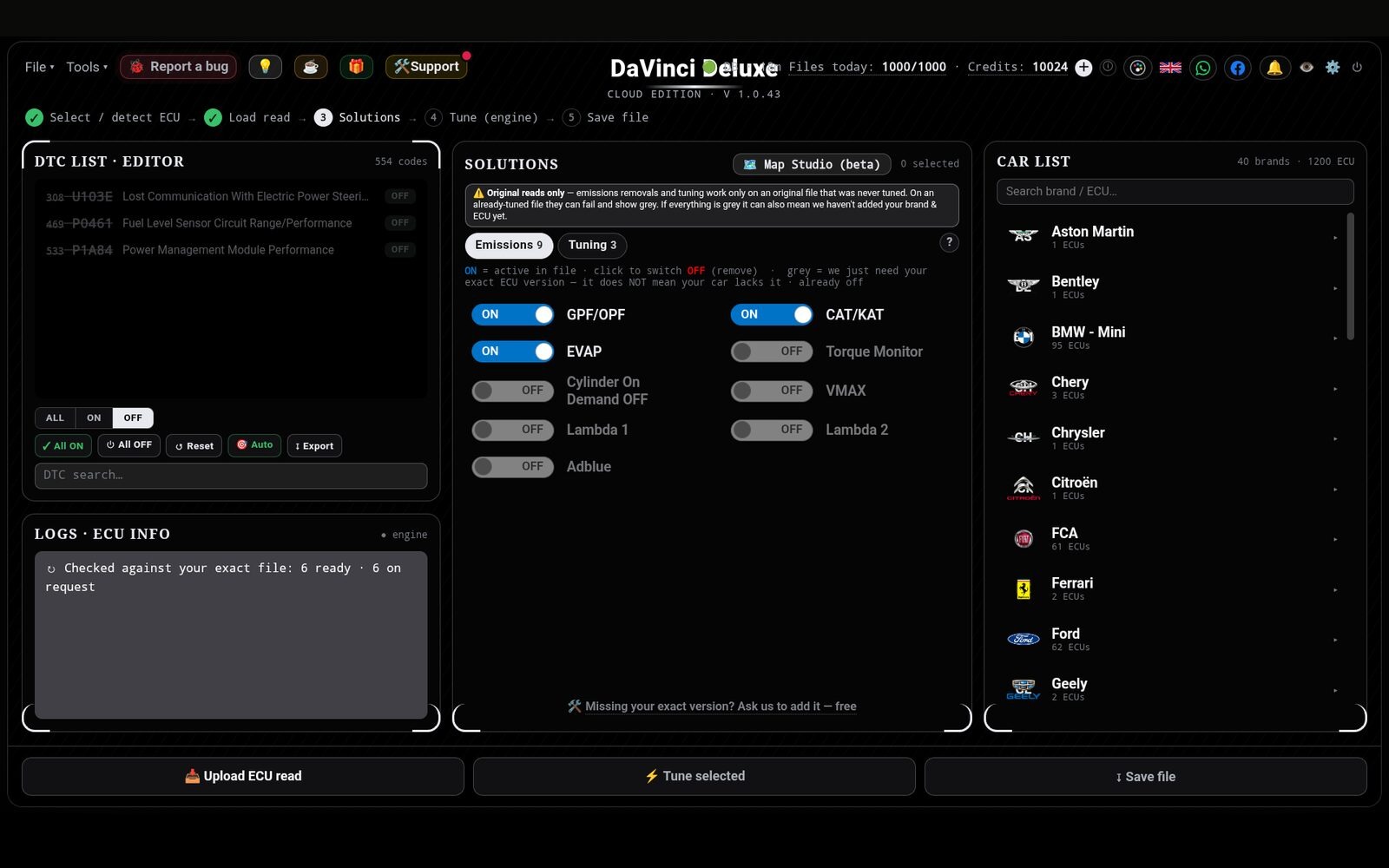1389x868 pixels.
Task: Click Upload ECU read button
Action: click(243, 776)
